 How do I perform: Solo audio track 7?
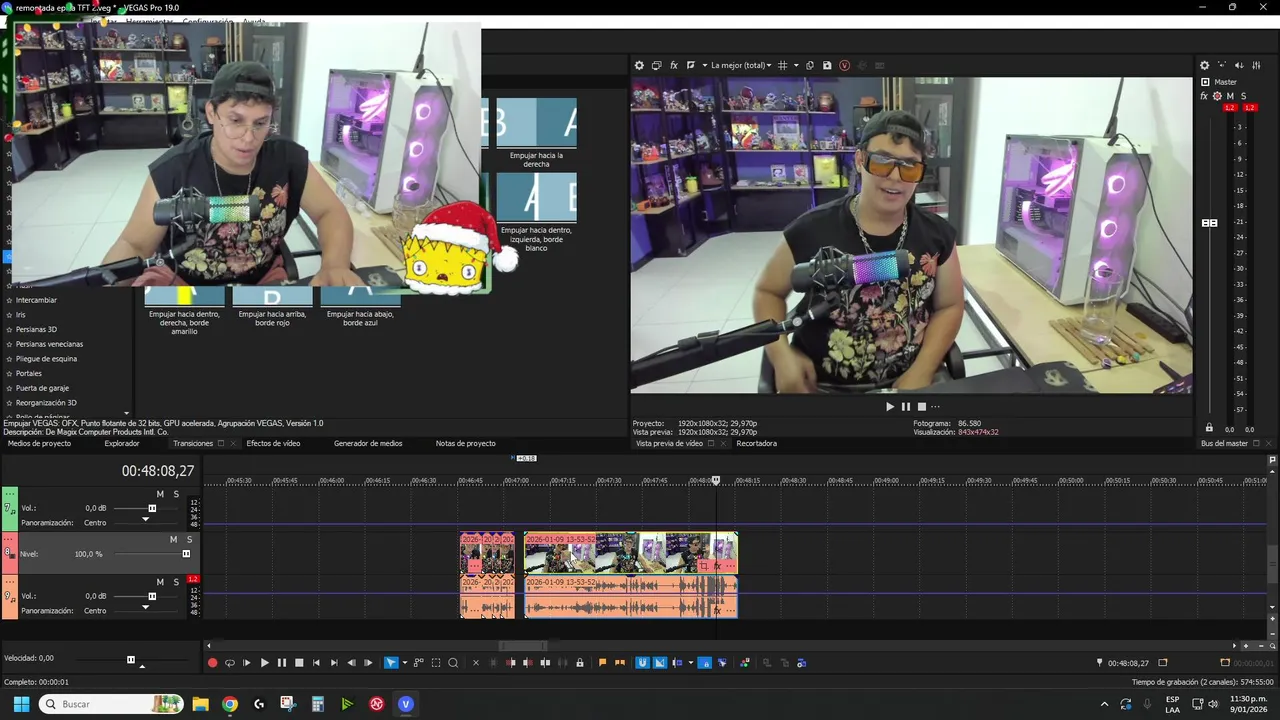pyautogui.click(x=176, y=494)
